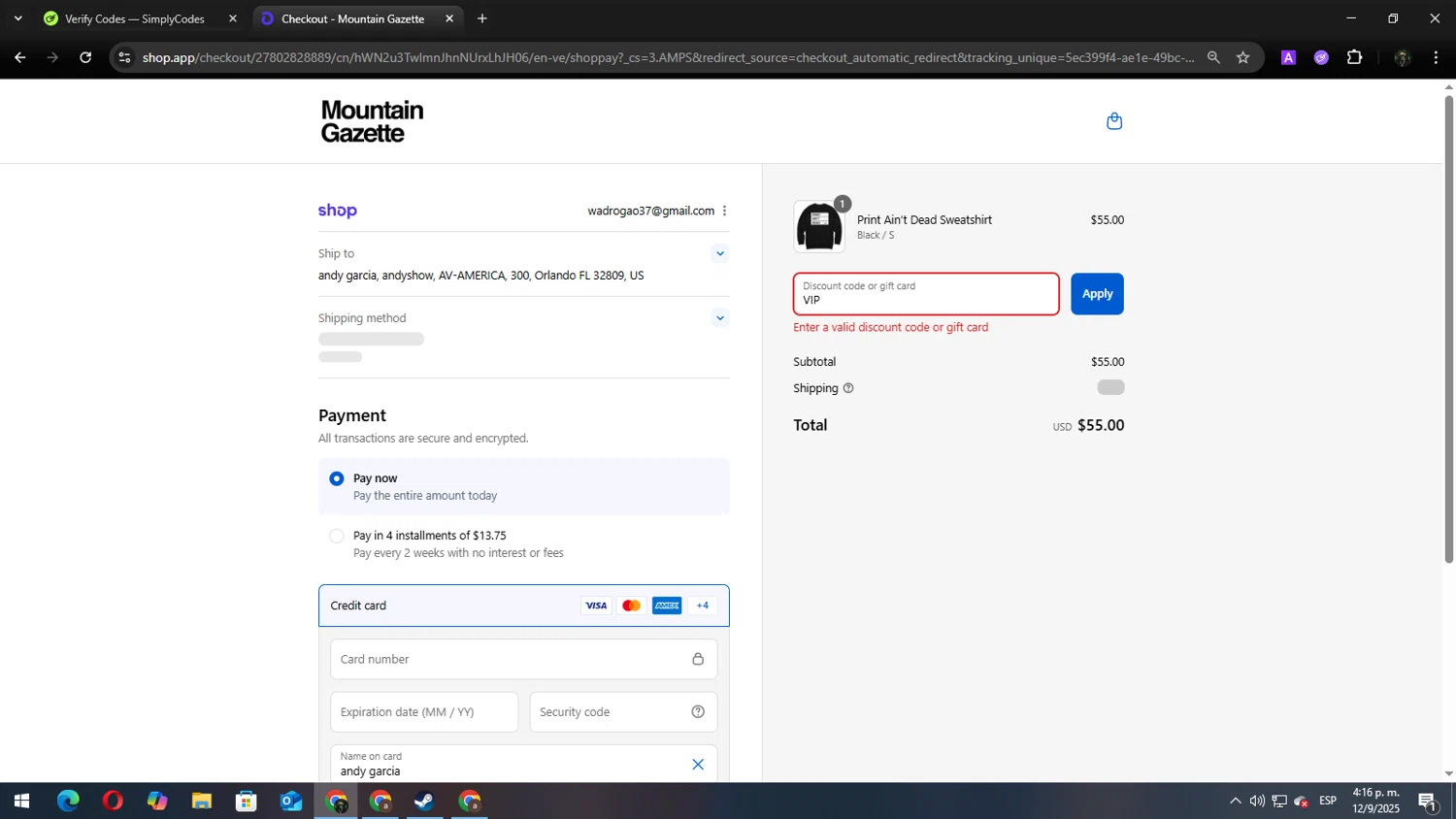The image size is (1456, 819).
Task: Clear the Name on card field
Action: pos(698,765)
